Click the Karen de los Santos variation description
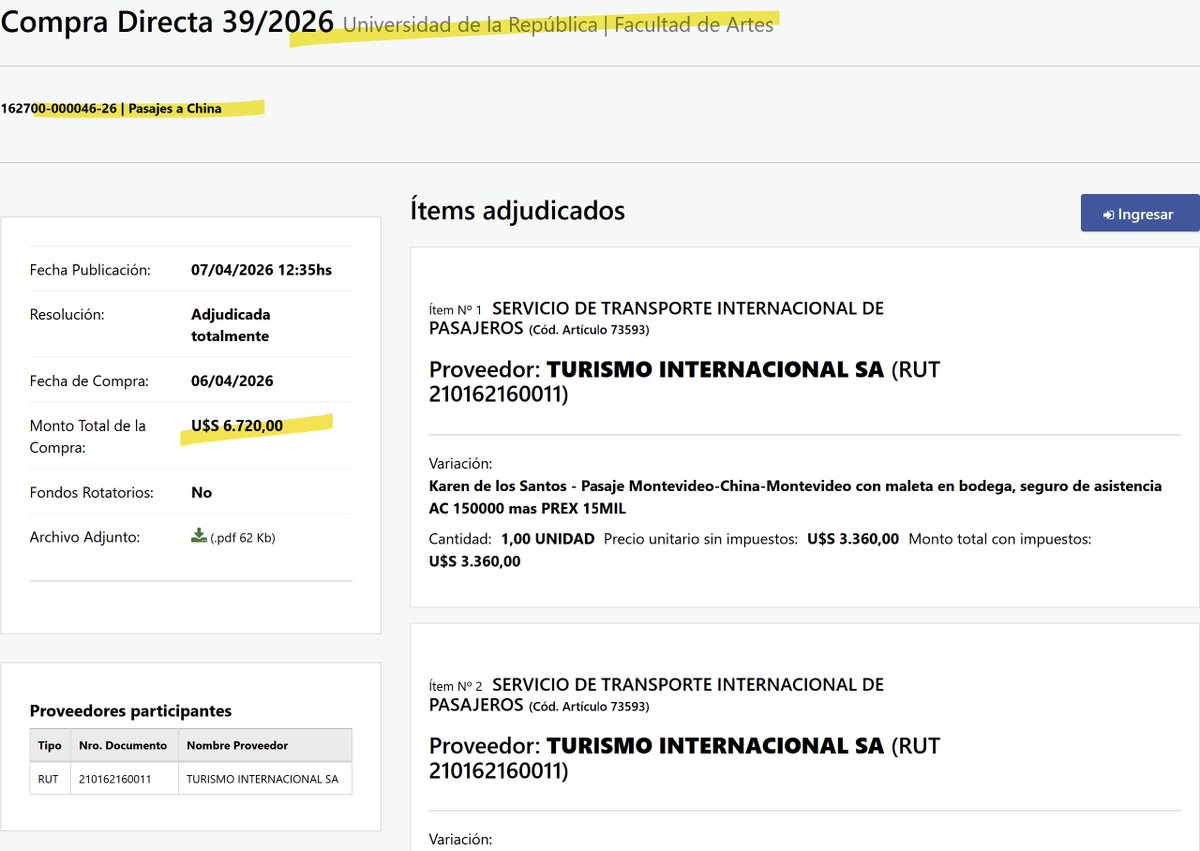1200x851 pixels. pos(795,497)
